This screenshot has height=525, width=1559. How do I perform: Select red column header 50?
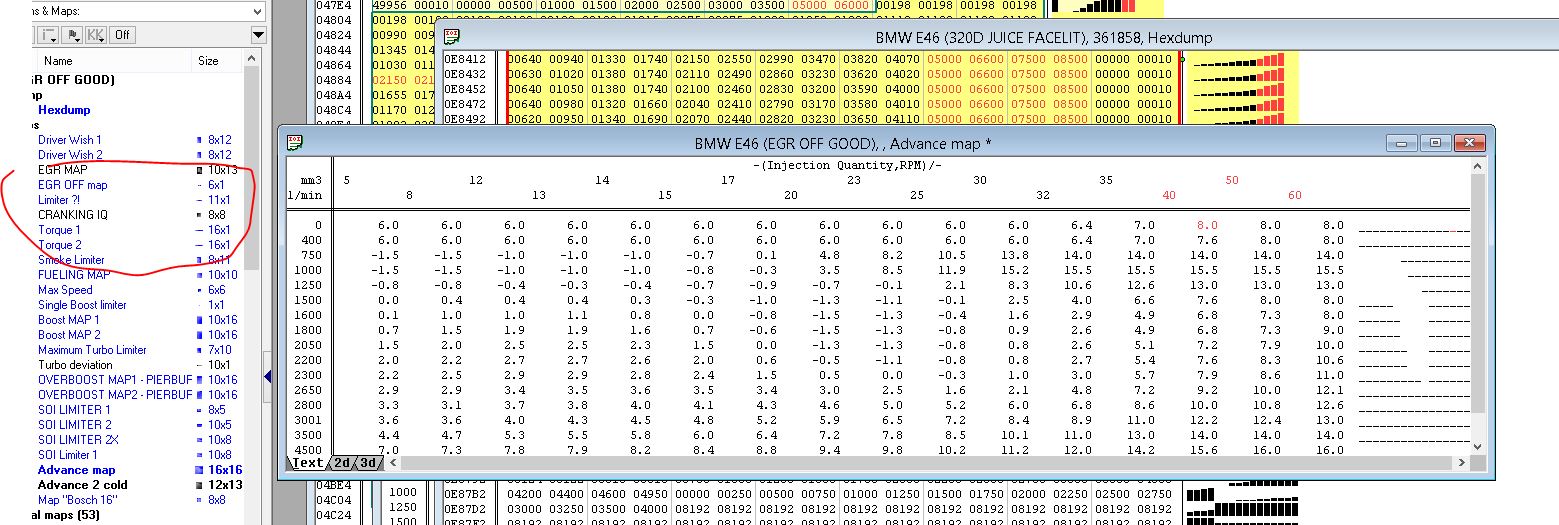point(1232,180)
